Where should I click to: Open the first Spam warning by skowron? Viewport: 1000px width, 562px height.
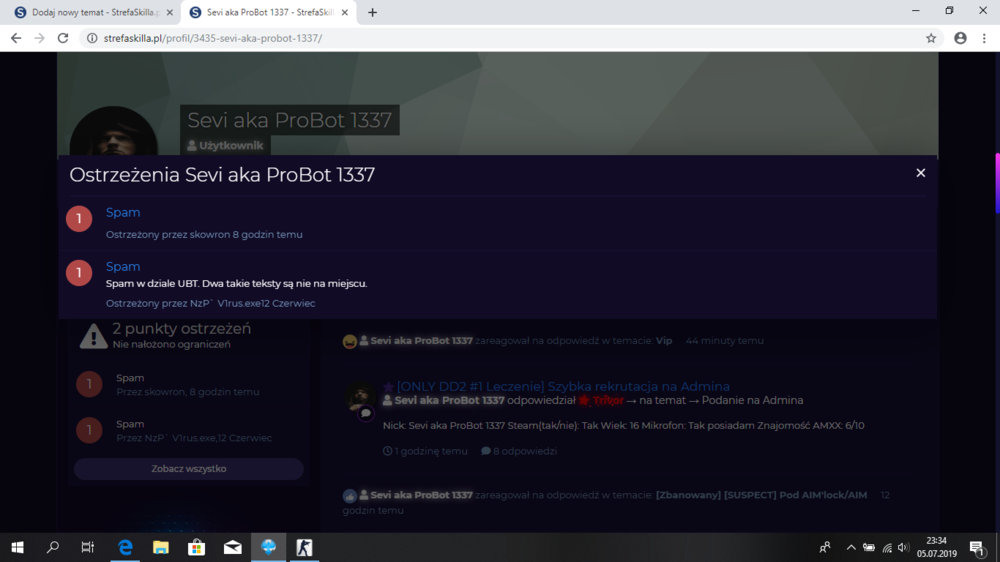(x=123, y=212)
